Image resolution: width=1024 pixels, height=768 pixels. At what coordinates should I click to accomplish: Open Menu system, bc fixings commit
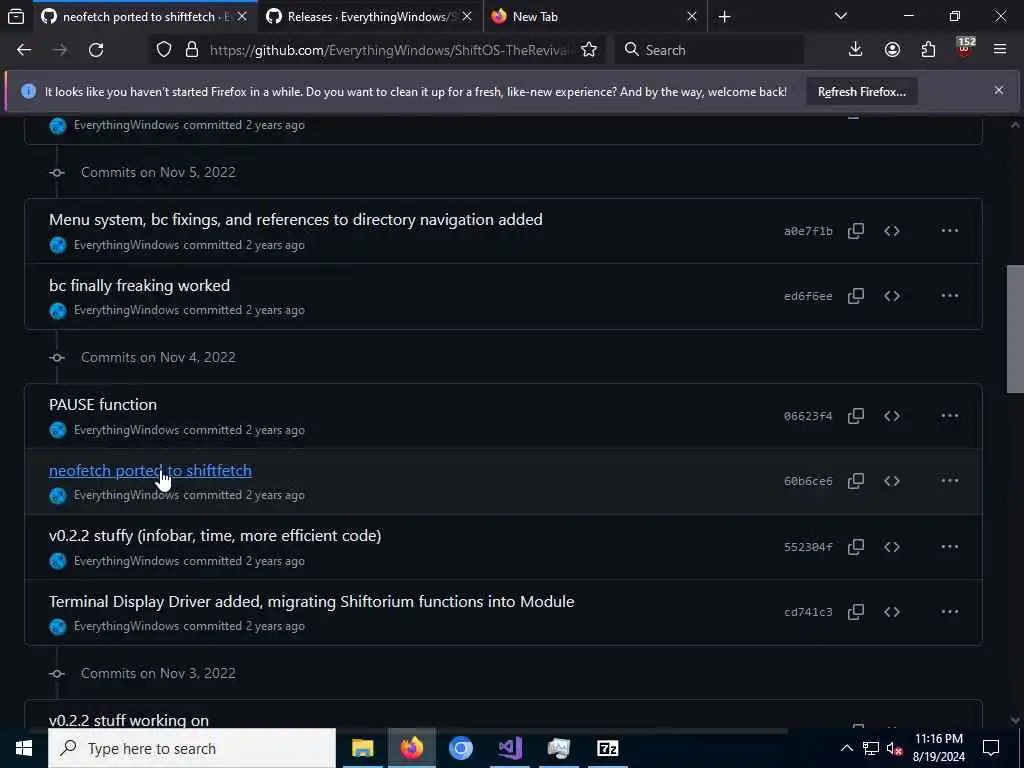tap(295, 219)
